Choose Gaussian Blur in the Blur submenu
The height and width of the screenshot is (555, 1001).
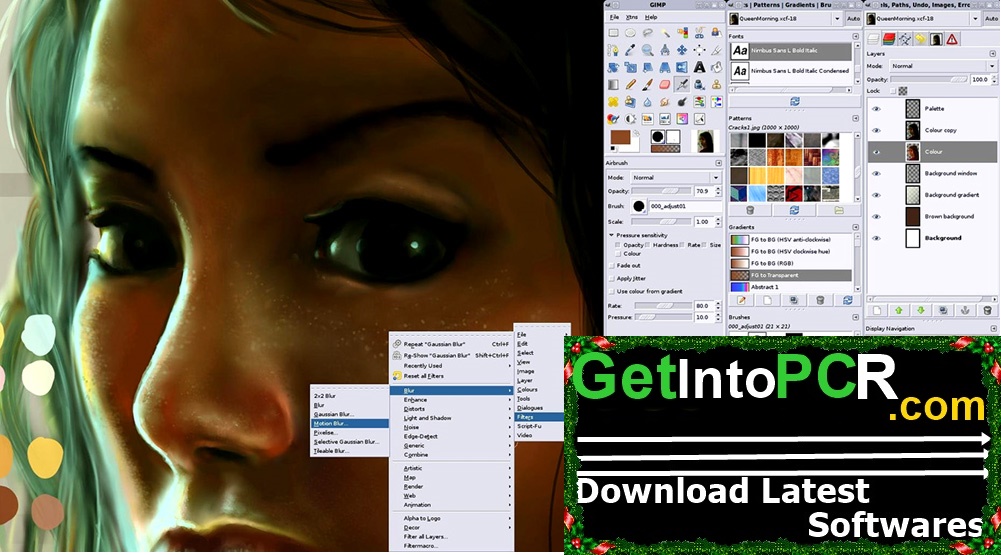pyautogui.click(x=350, y=414)
